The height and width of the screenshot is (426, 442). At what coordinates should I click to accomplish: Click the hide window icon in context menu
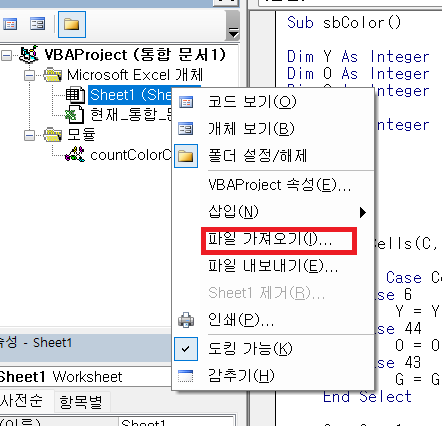coord(186,376)
